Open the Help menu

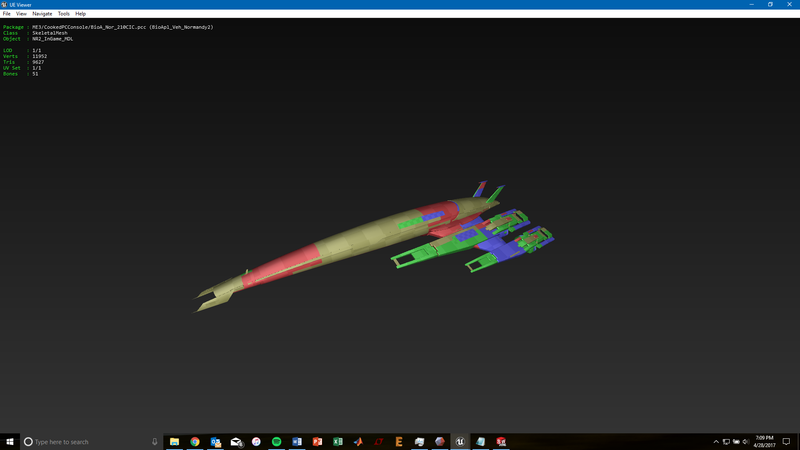80,14
